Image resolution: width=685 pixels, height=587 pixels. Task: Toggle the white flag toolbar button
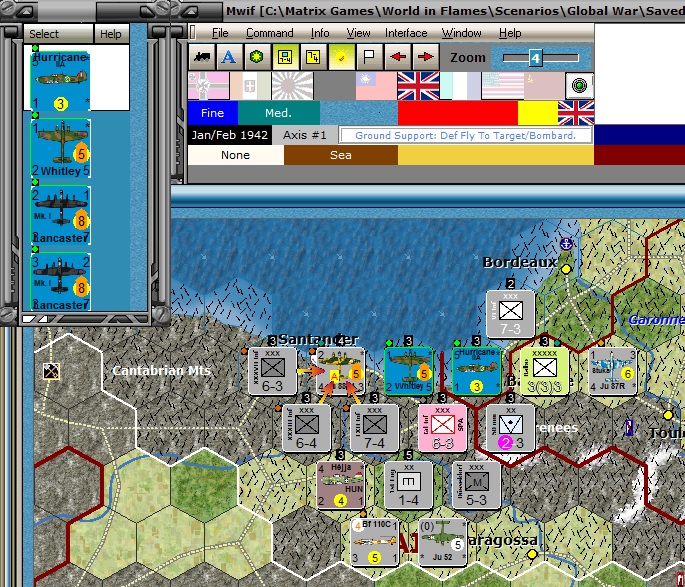(369, 57)
